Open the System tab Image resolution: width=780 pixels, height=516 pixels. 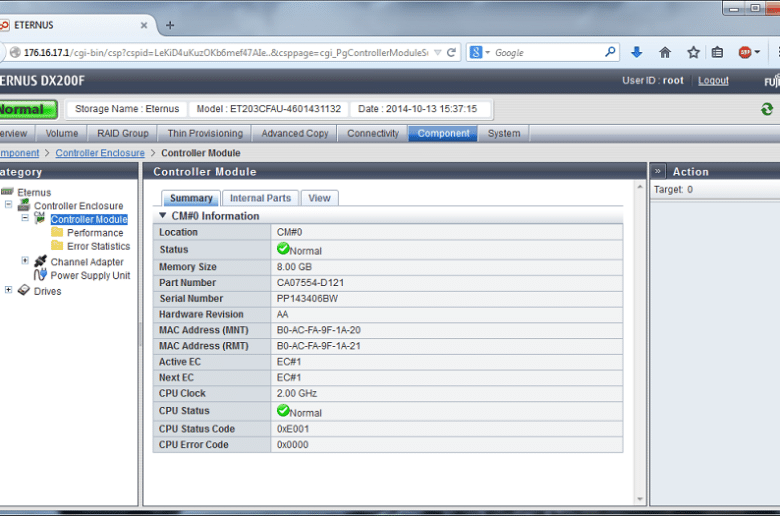504,133
